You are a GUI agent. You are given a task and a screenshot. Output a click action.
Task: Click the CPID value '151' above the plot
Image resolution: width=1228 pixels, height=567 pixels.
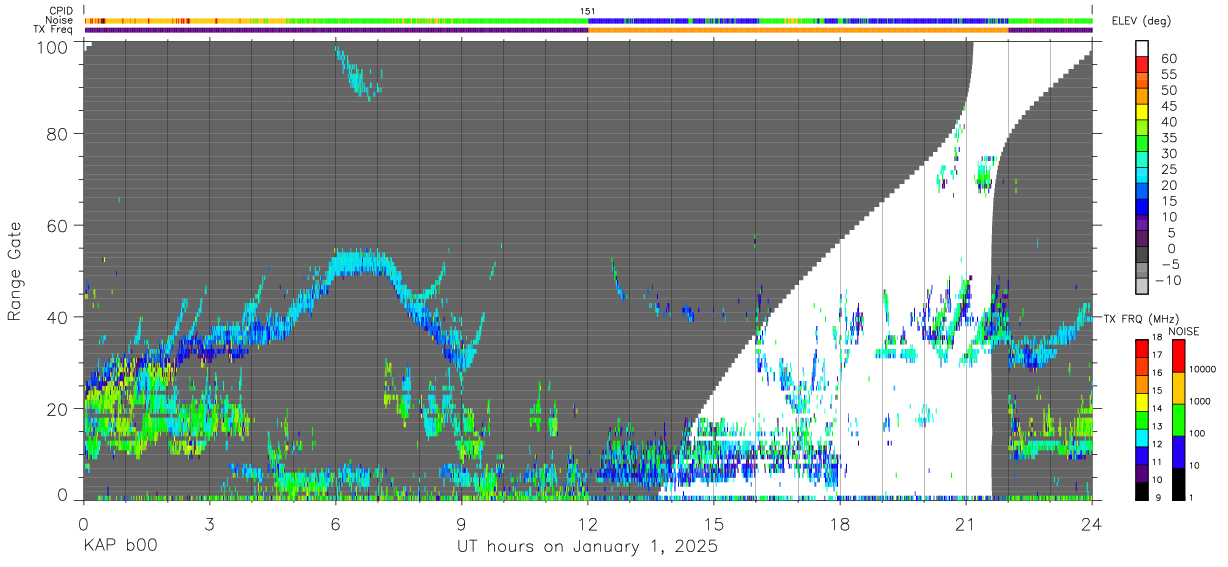[588, 11]
